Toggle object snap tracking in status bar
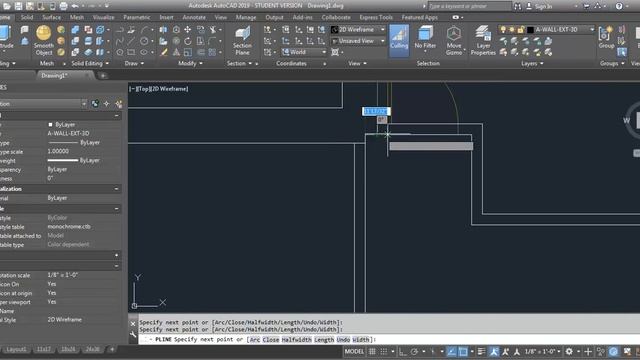The width and height of the screenshot is (640, 360). (451, 351)
